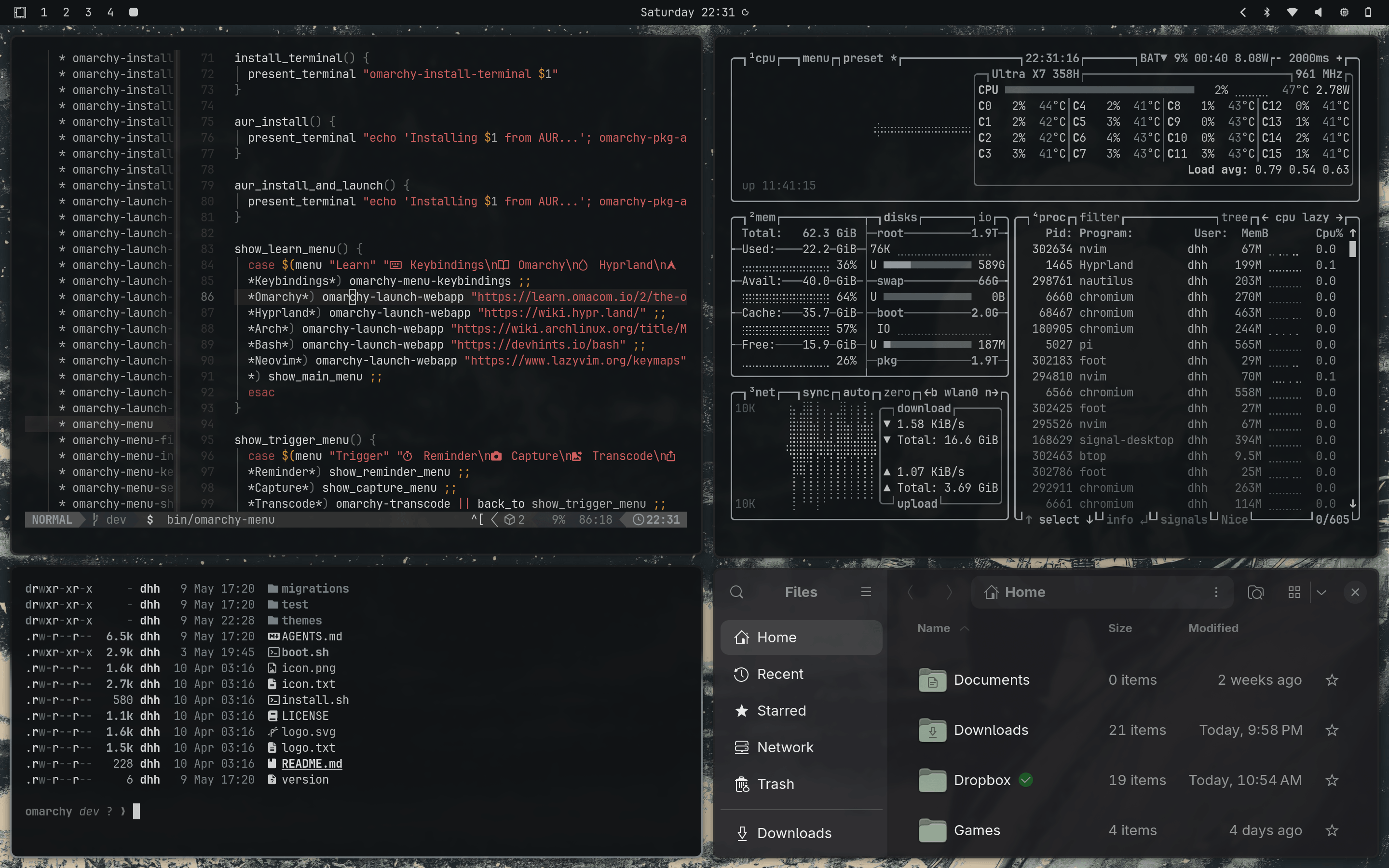
Task: Switch to workspace 3 in the top bar
Action: [88, 12]
